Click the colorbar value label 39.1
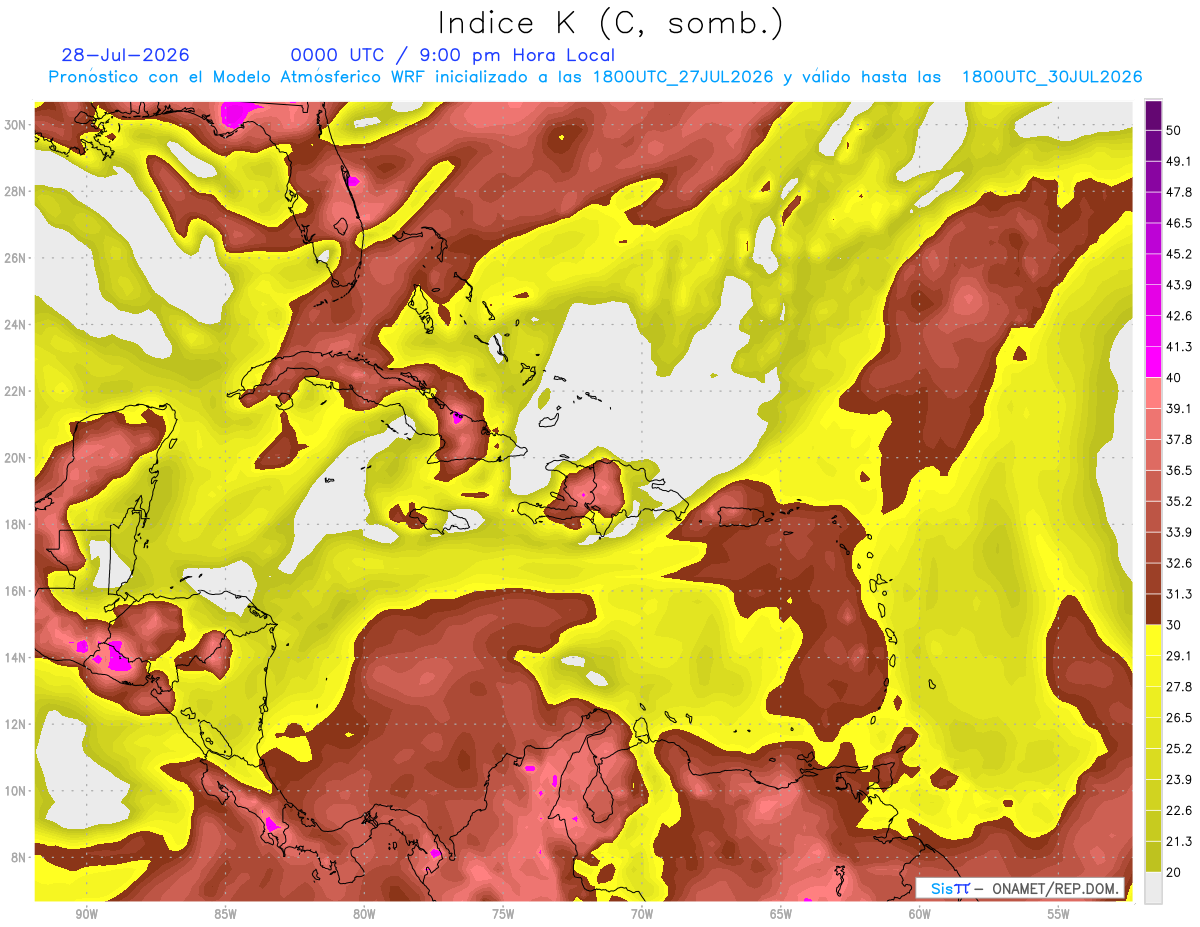 (x=1179, y=408)
